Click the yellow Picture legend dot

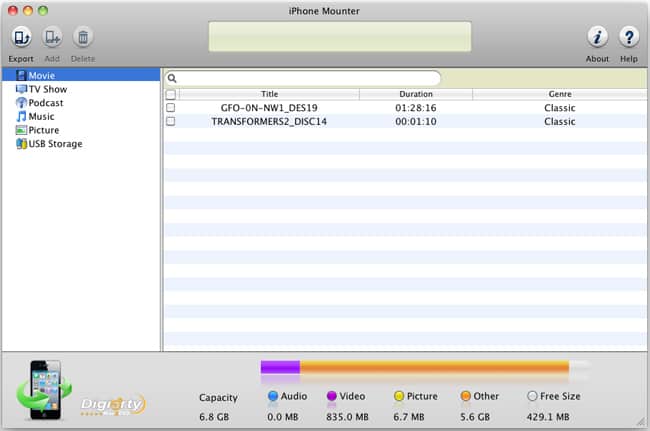399,396
